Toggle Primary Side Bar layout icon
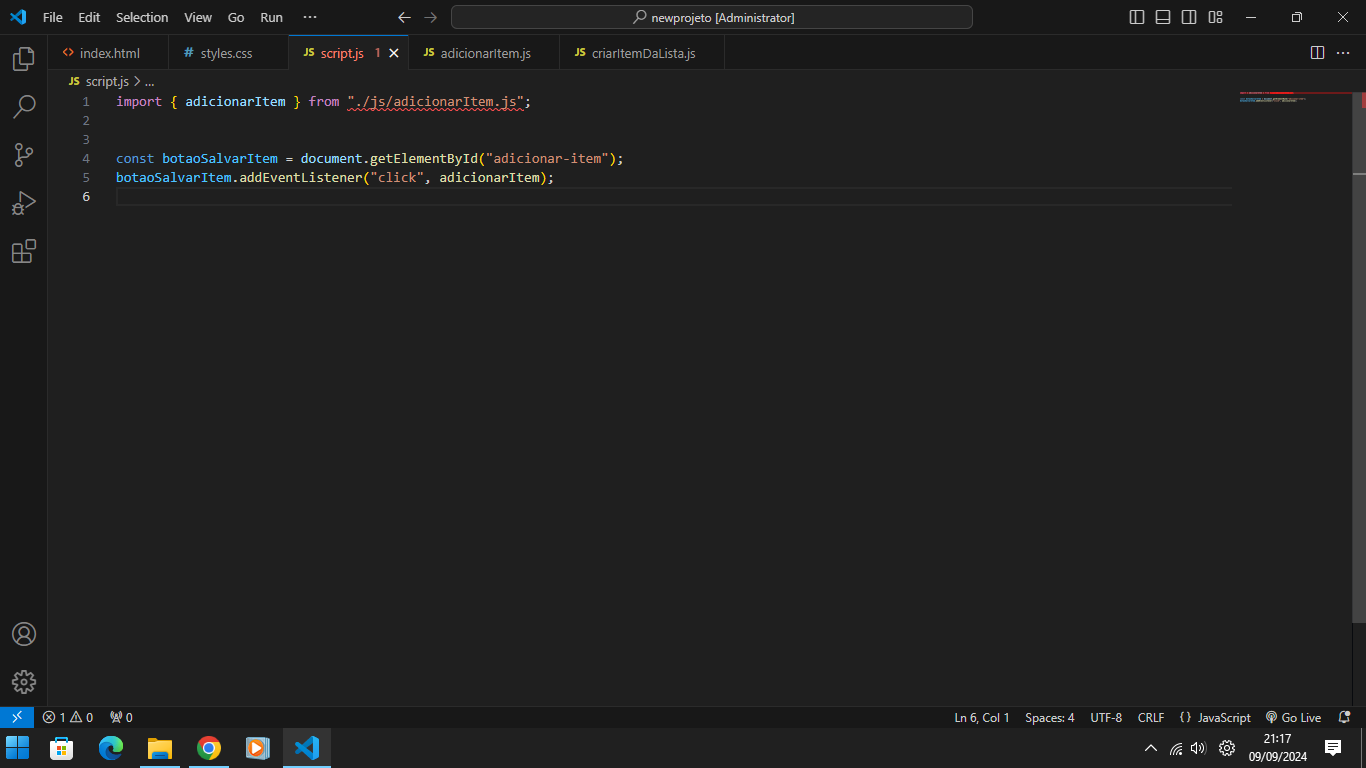This screenshot has width=1366, height=768. coord(1137,17)
